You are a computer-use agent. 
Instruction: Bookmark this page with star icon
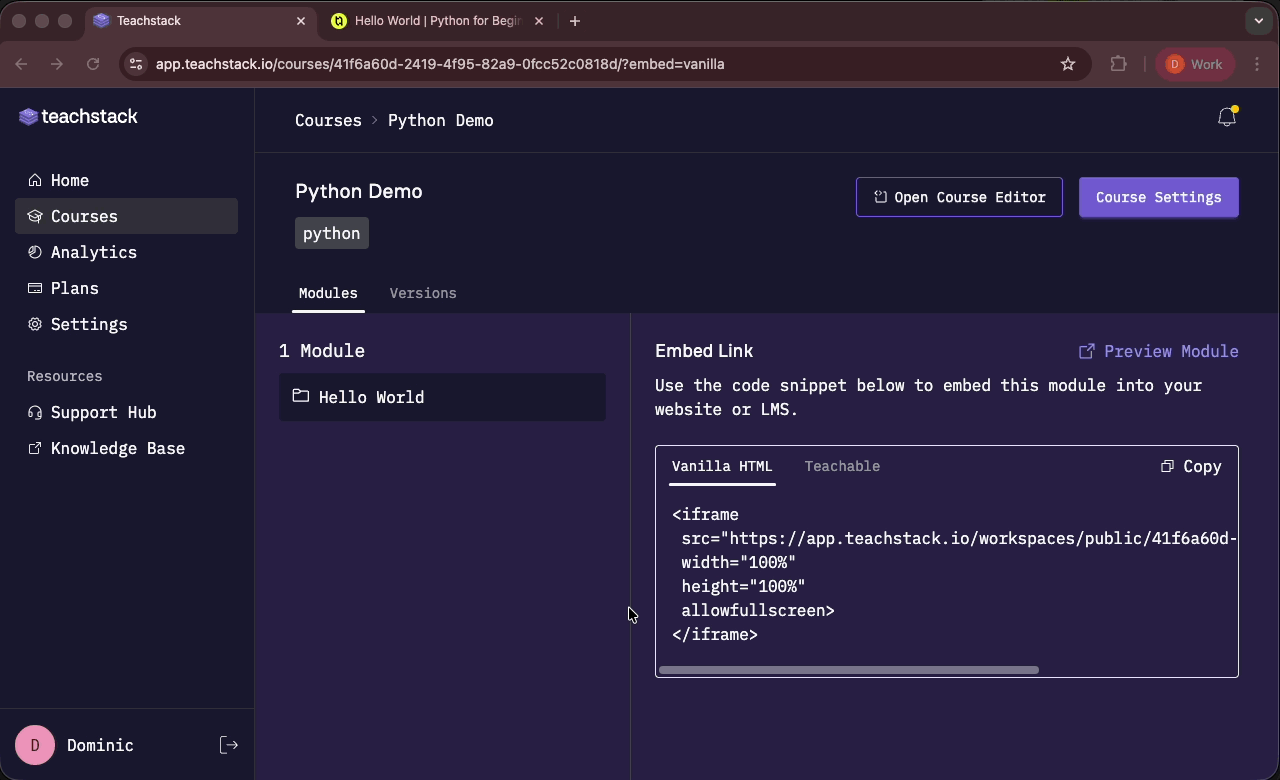click(x=1068, y=64)
